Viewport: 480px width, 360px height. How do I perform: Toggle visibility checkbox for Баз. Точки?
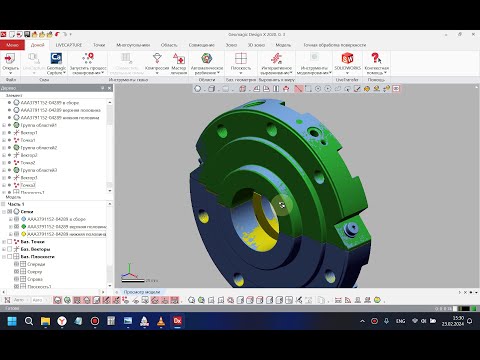pyautogui.click(x=10, y=242)
